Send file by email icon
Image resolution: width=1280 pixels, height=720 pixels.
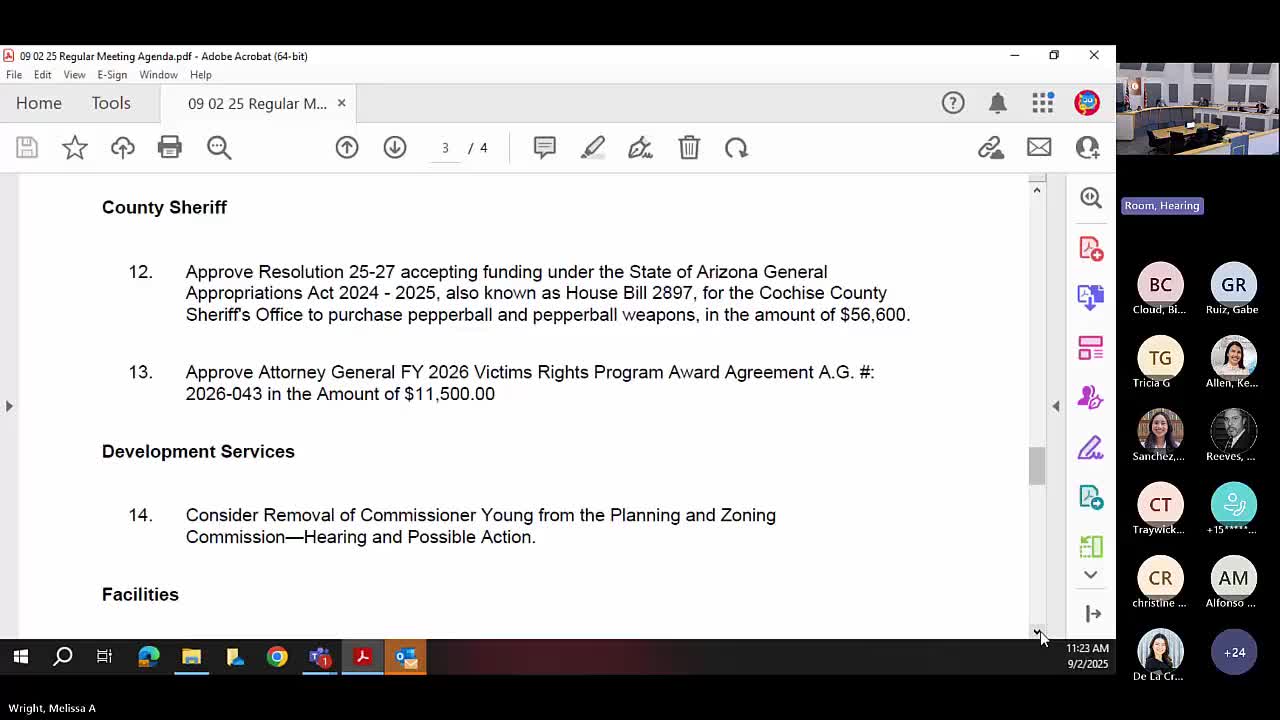1039,148
